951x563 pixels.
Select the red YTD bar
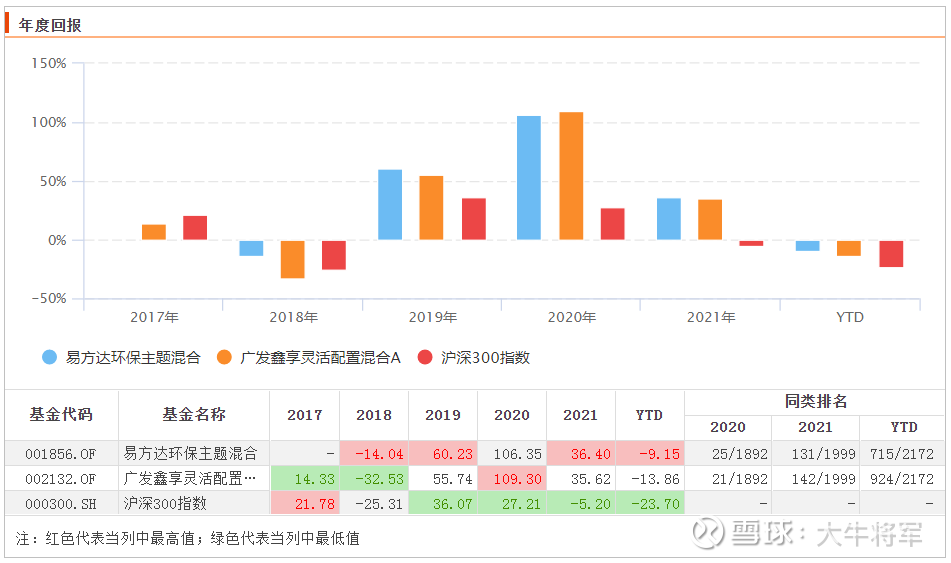(891, 254)
